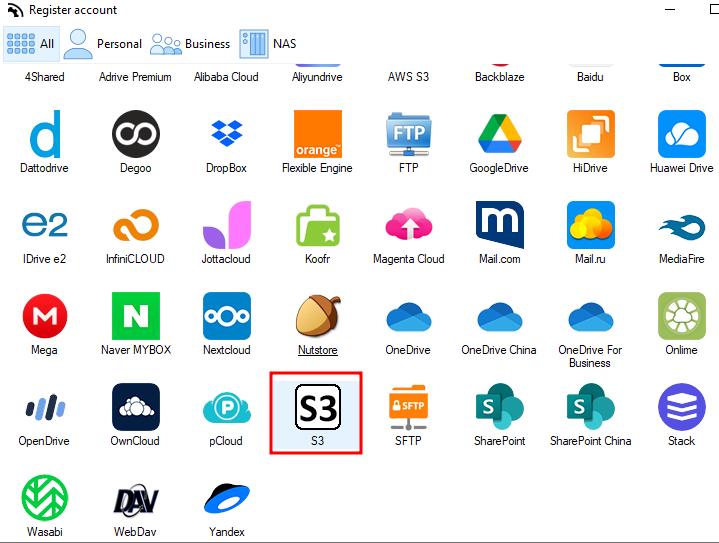This screenshot has height=543, width=719.
Task: Minimize the Register account window
Action: tap(670, 10)
